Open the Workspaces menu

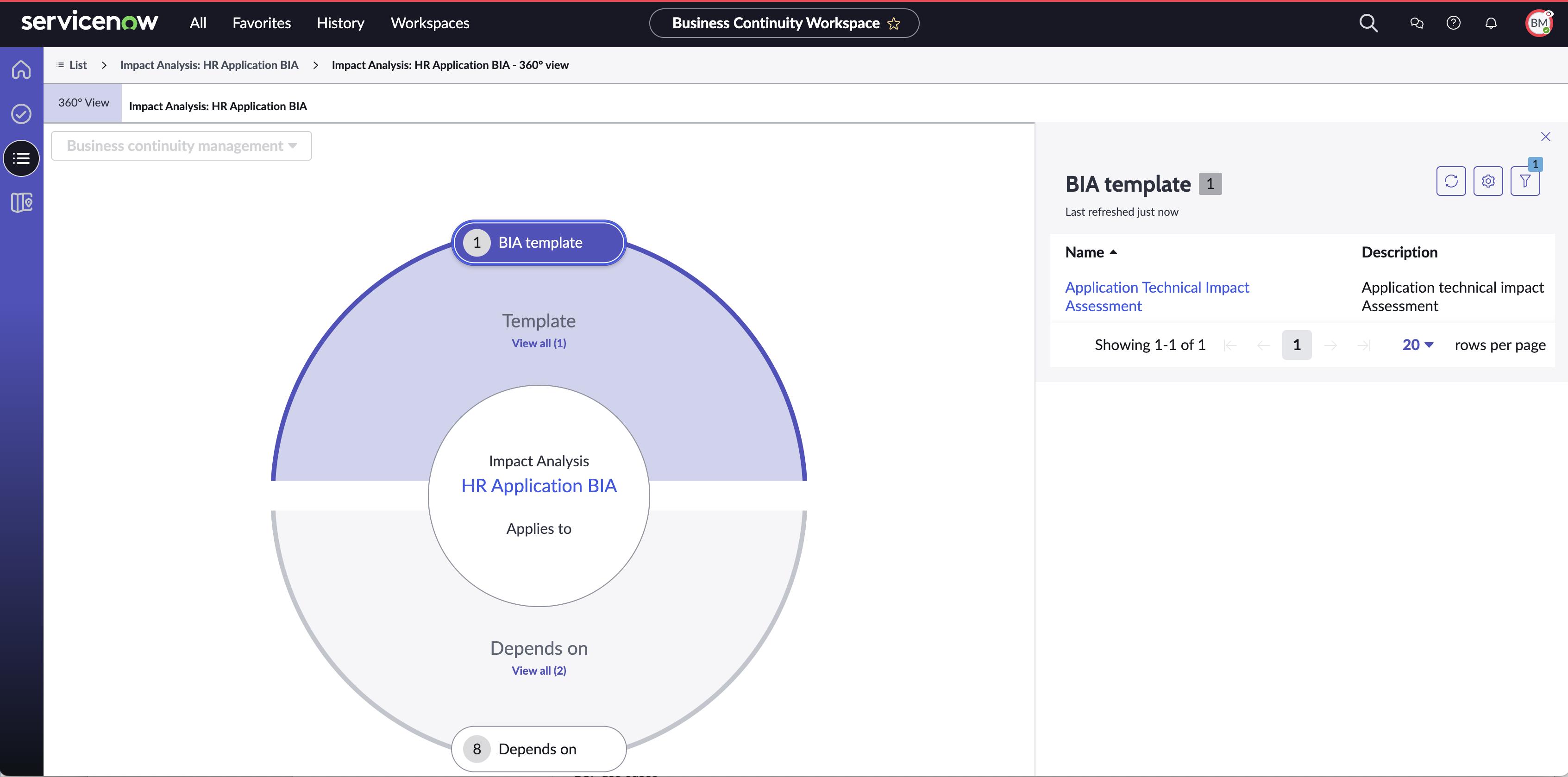[430, 23]
